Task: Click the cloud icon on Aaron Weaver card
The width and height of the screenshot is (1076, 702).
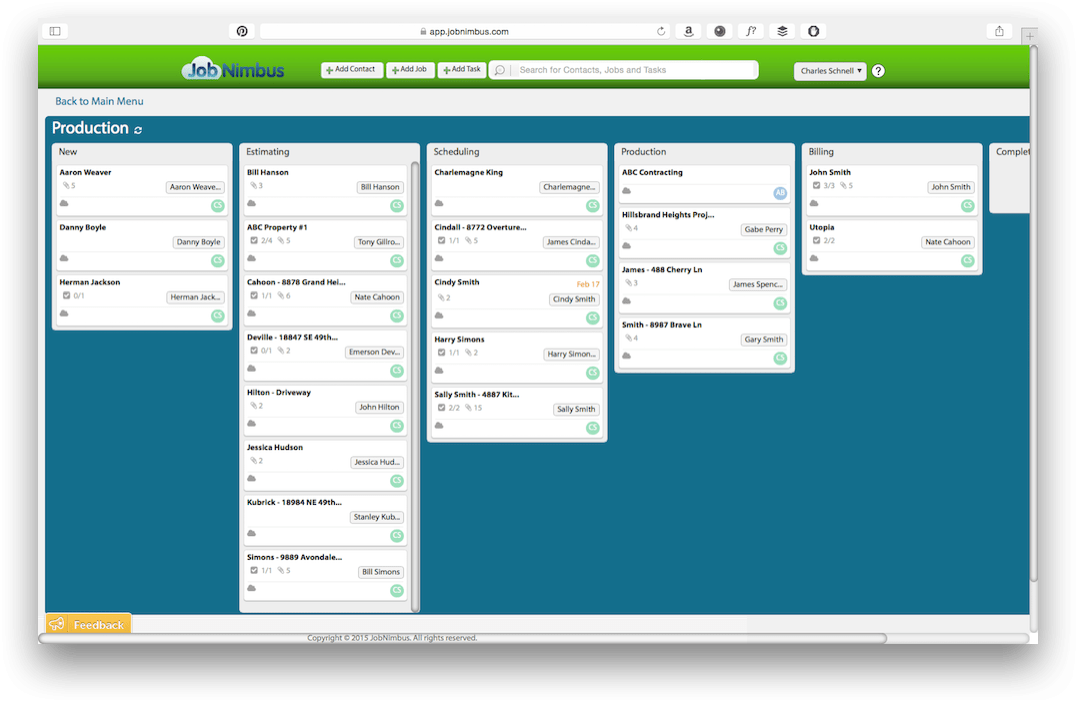Action: pyautogui.click(x=64, y=203)
